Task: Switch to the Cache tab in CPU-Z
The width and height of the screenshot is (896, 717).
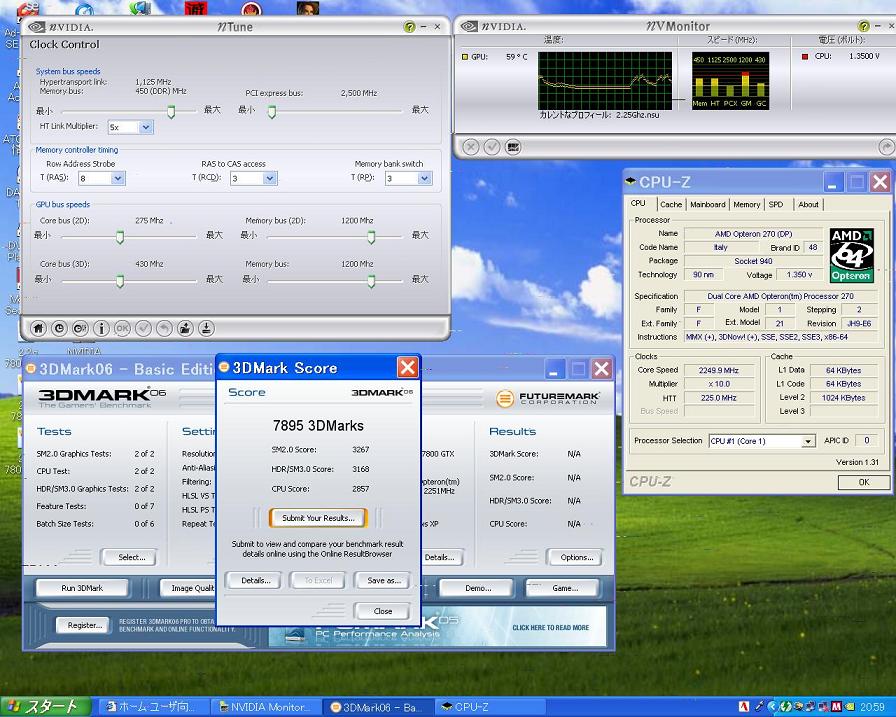Action: point(671,205)
